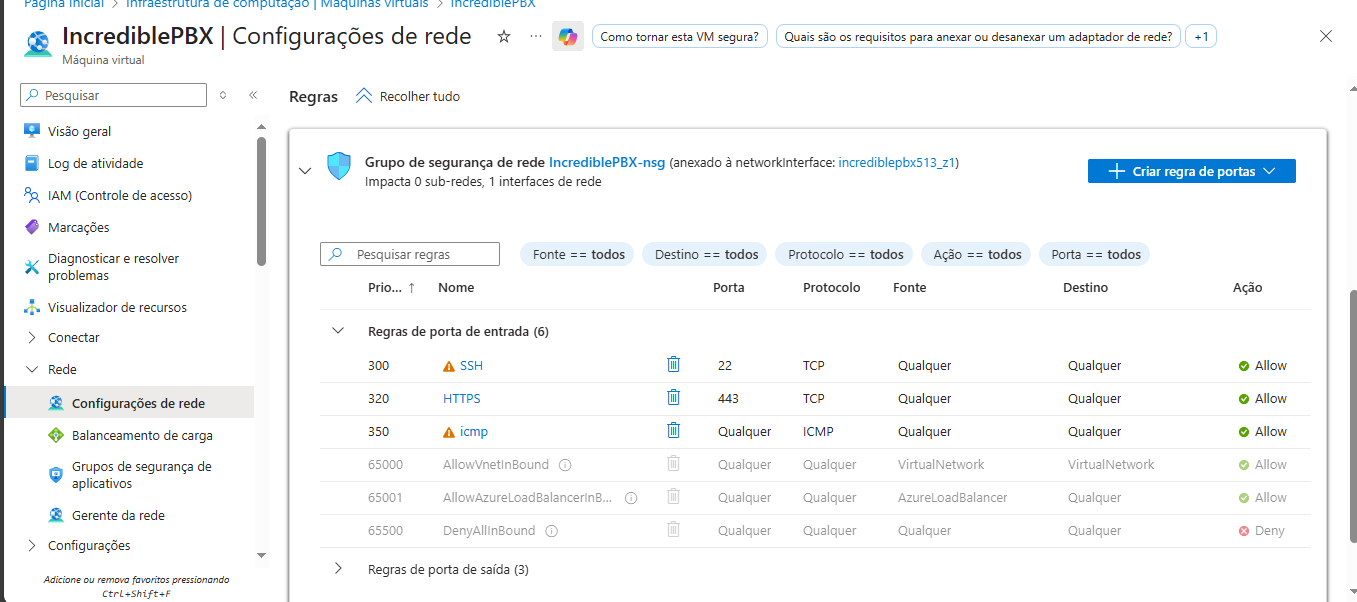This screenshot has height=602, width=1357.
Task: Click the AllowVnetInBound rule name
Action: coord(496,465)
